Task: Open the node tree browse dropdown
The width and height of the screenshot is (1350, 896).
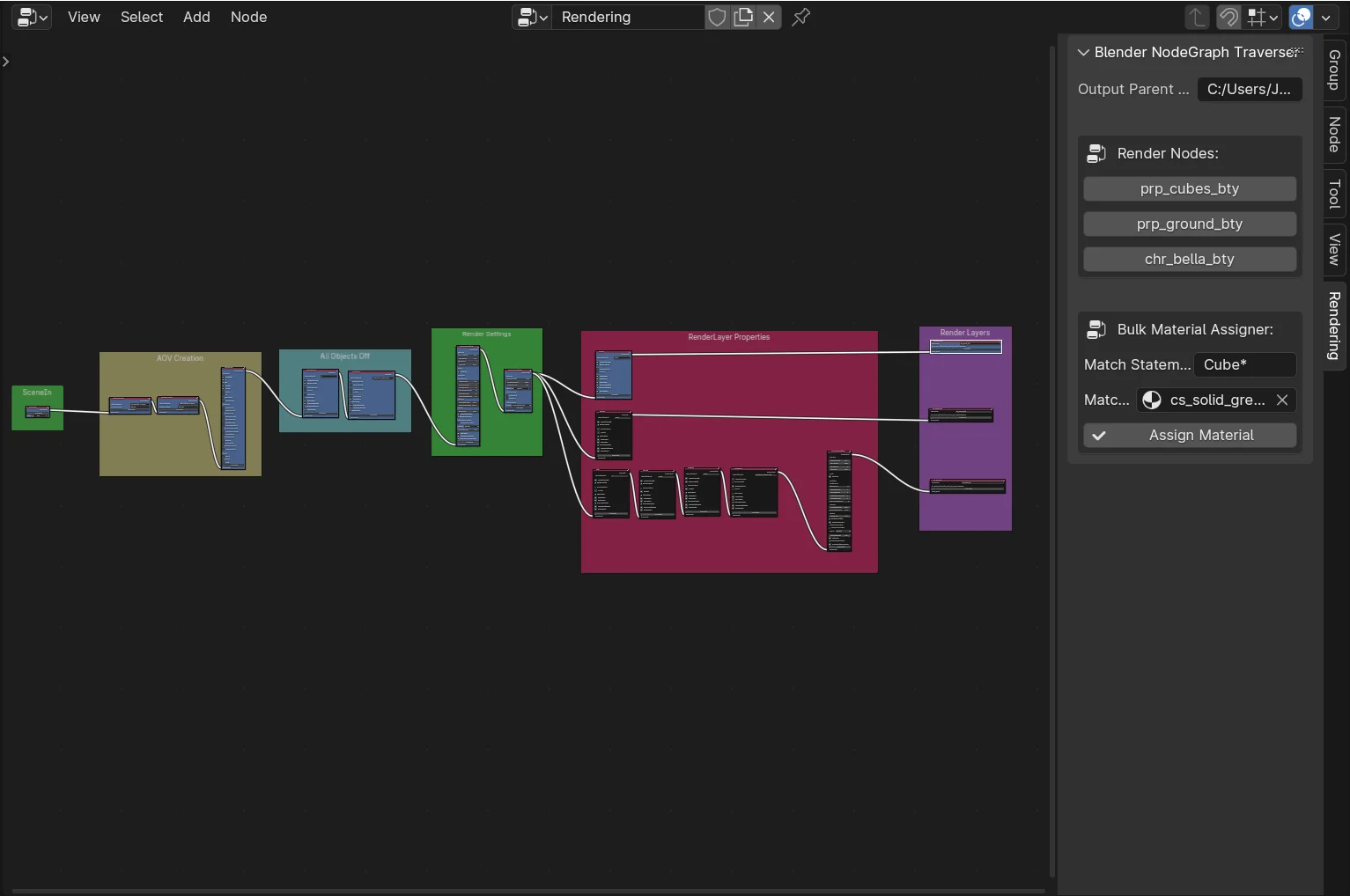Action: (533, 17)
